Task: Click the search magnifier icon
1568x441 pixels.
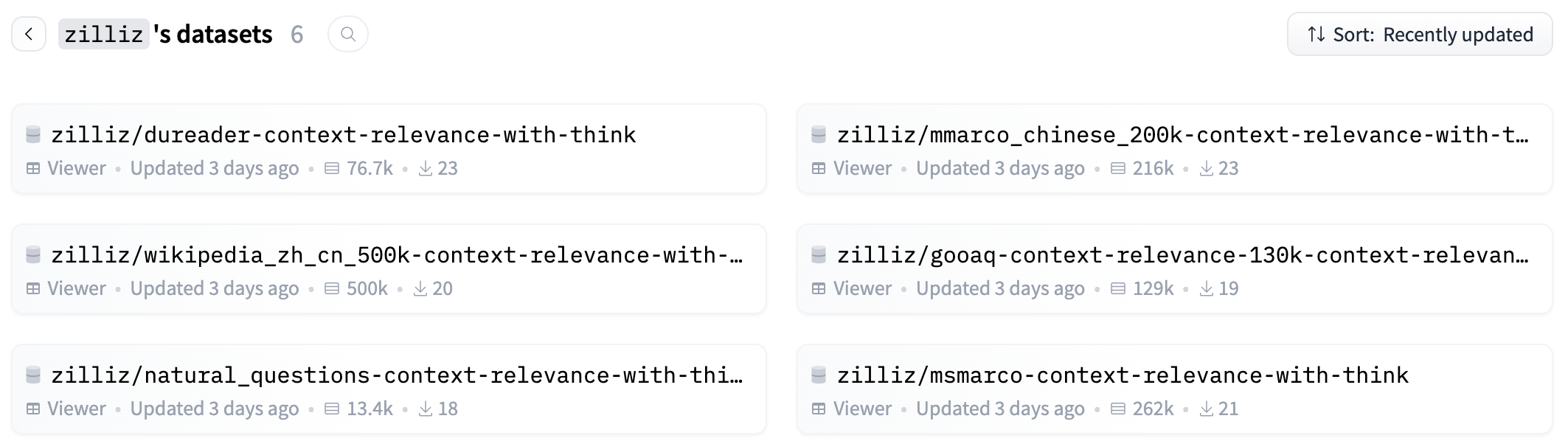Action: 348,34
